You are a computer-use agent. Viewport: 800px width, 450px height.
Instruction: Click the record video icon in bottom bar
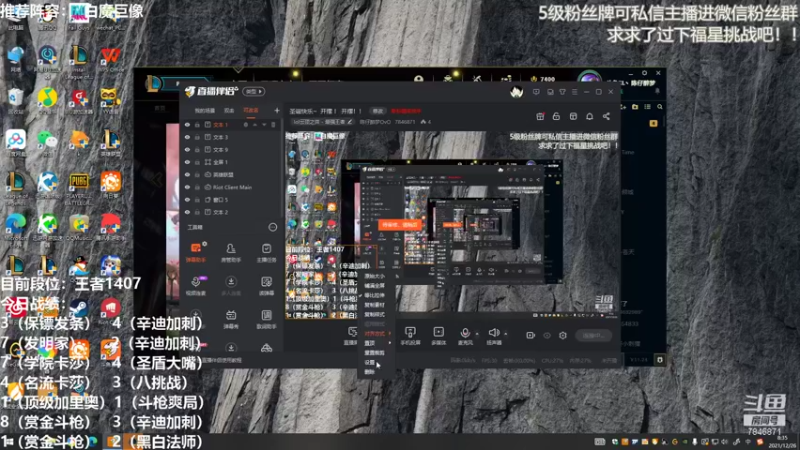point(531,335)
